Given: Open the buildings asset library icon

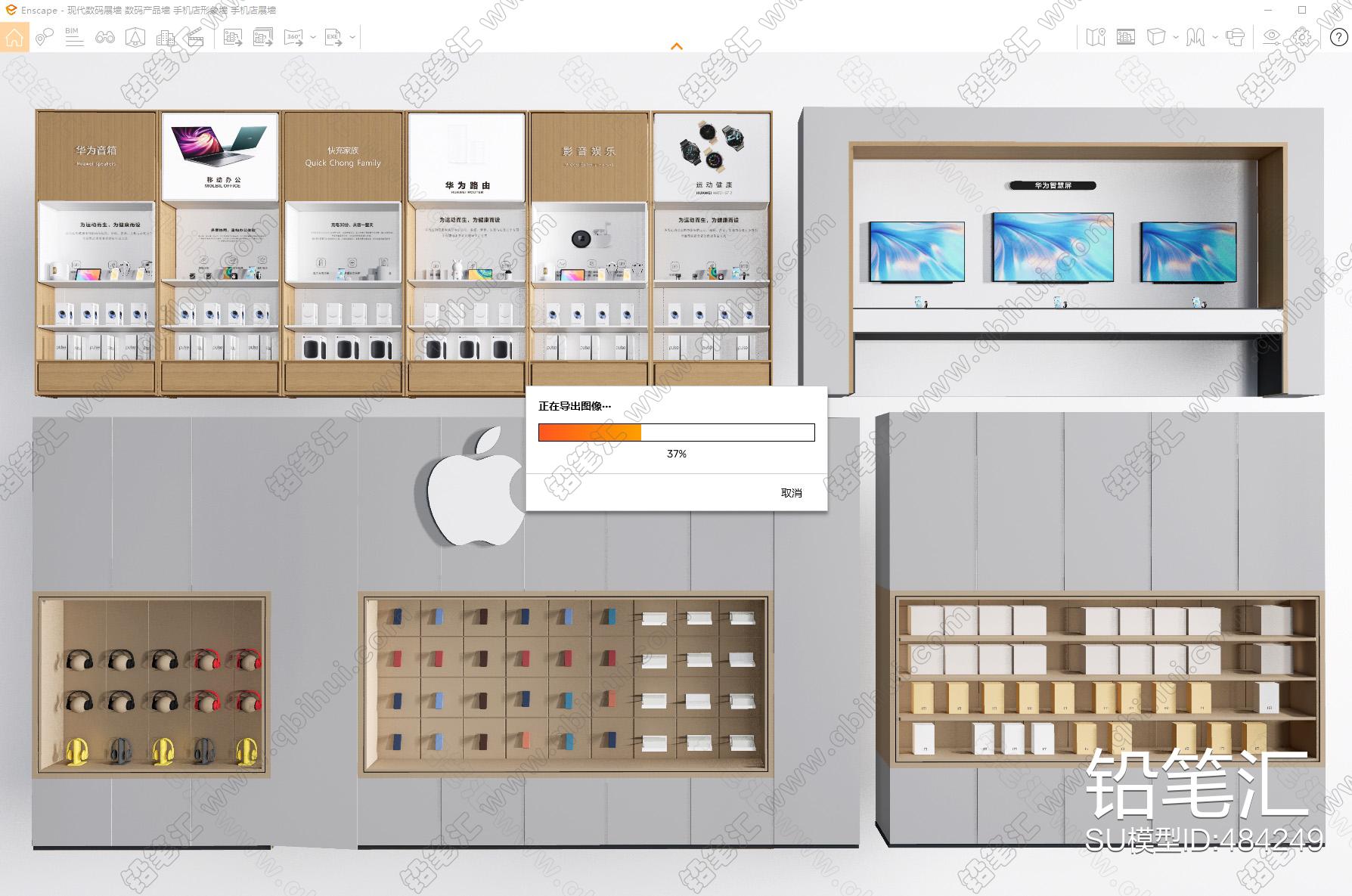Looking at the screenshot, I should (x=165, y=37).
